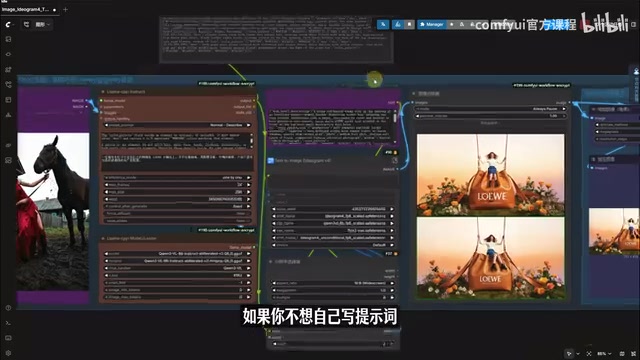
Task: Click the Chinese user prompt text box
Action: tap(178, 163)
